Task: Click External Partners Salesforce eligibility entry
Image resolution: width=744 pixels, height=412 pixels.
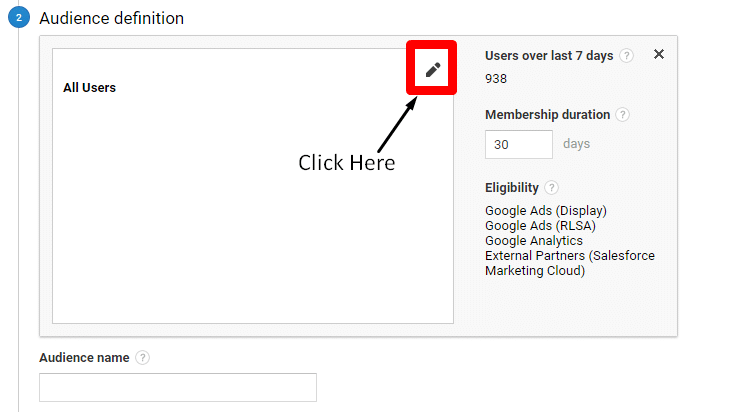Action: 570,256
